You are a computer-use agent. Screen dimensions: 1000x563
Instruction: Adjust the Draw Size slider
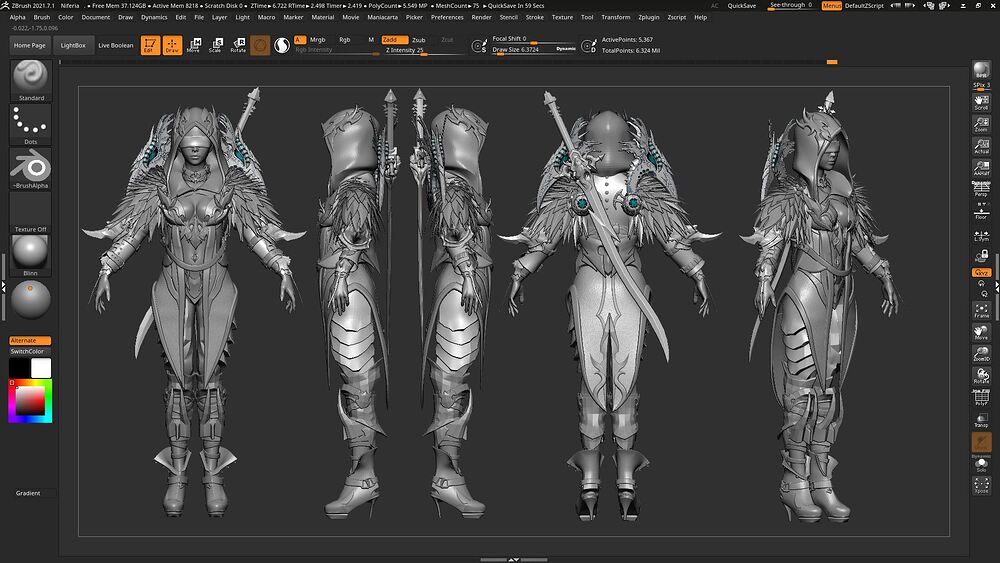pos(533,50)
